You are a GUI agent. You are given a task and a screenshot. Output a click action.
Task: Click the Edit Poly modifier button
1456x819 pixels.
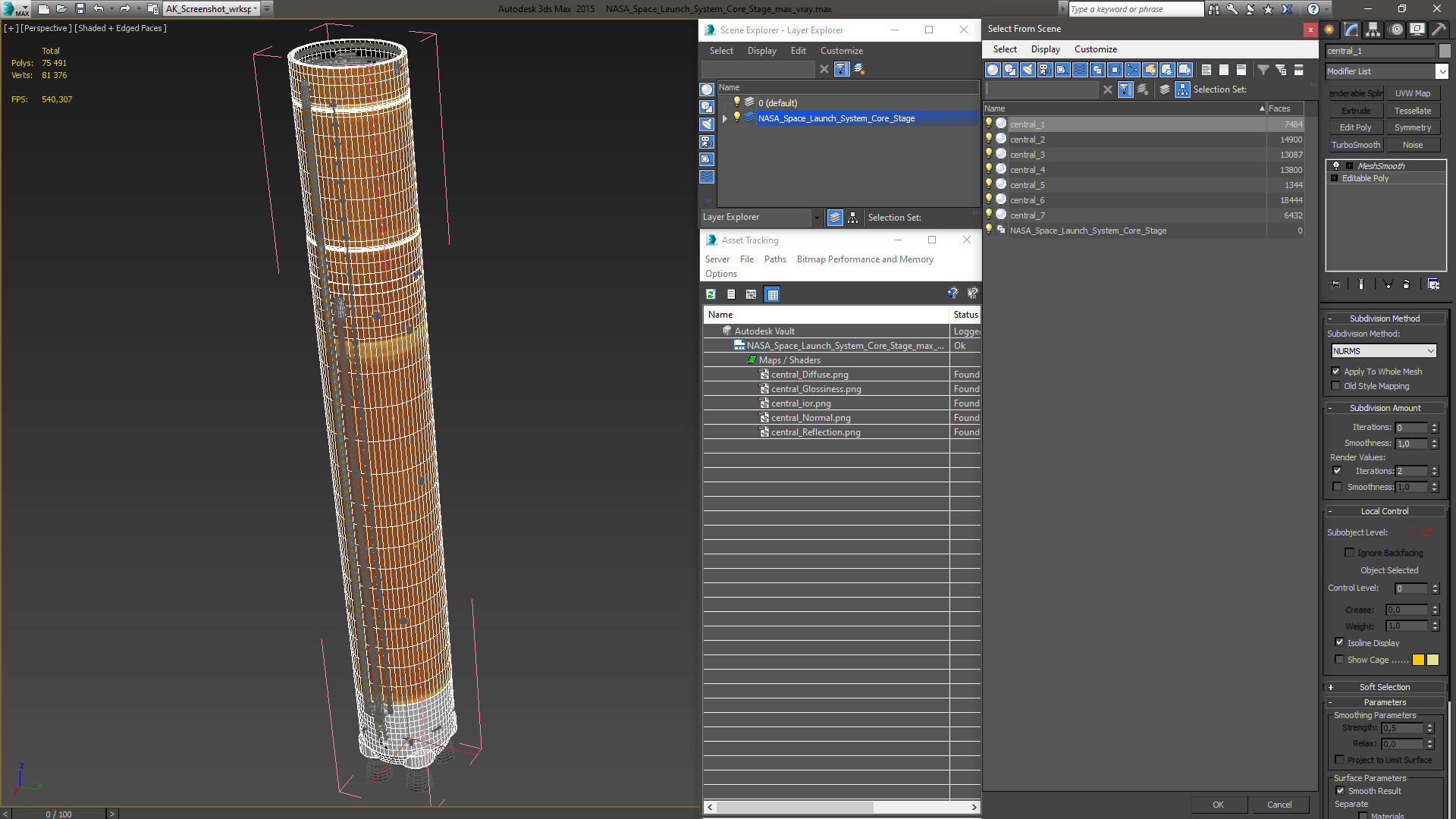point(1355,127)
